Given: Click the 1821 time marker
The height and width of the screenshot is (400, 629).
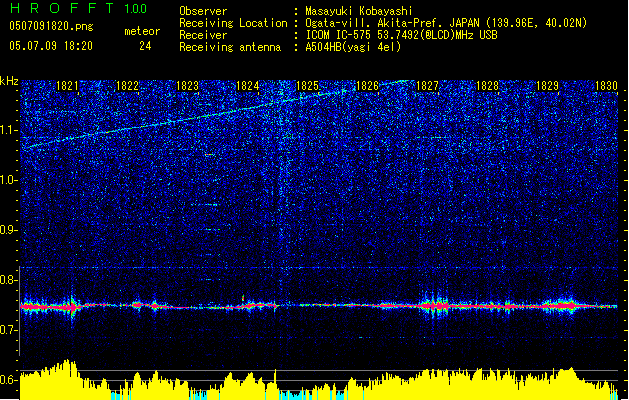Looking at the screenshot, I should [67, 86].
